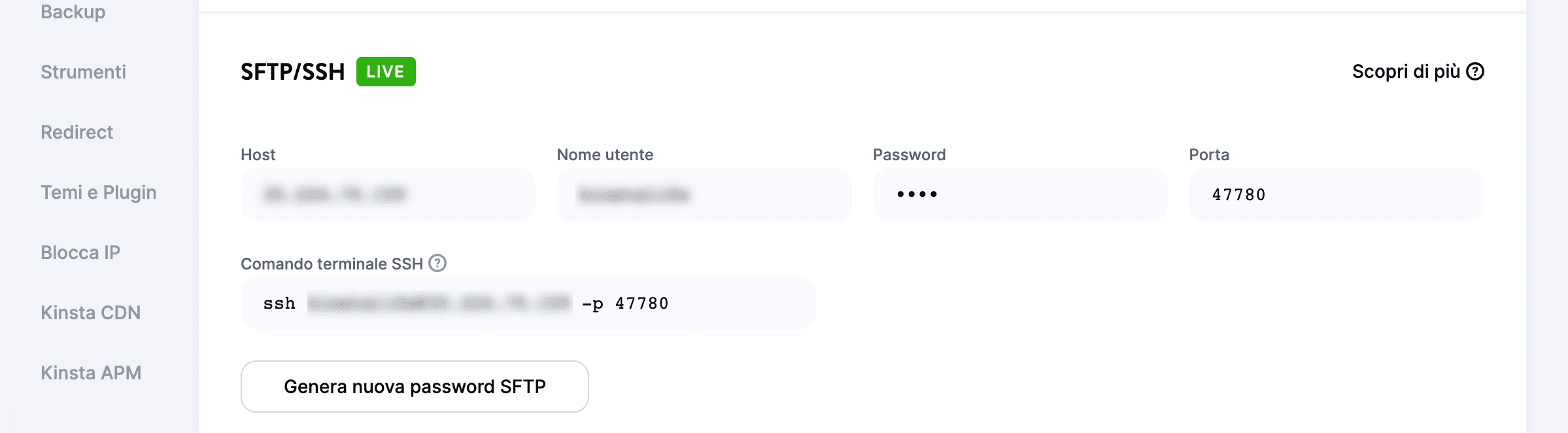Viewport: 1568px width, 433px height.
Task: Select the LIVE environment badge
Action: pos(385,71)
